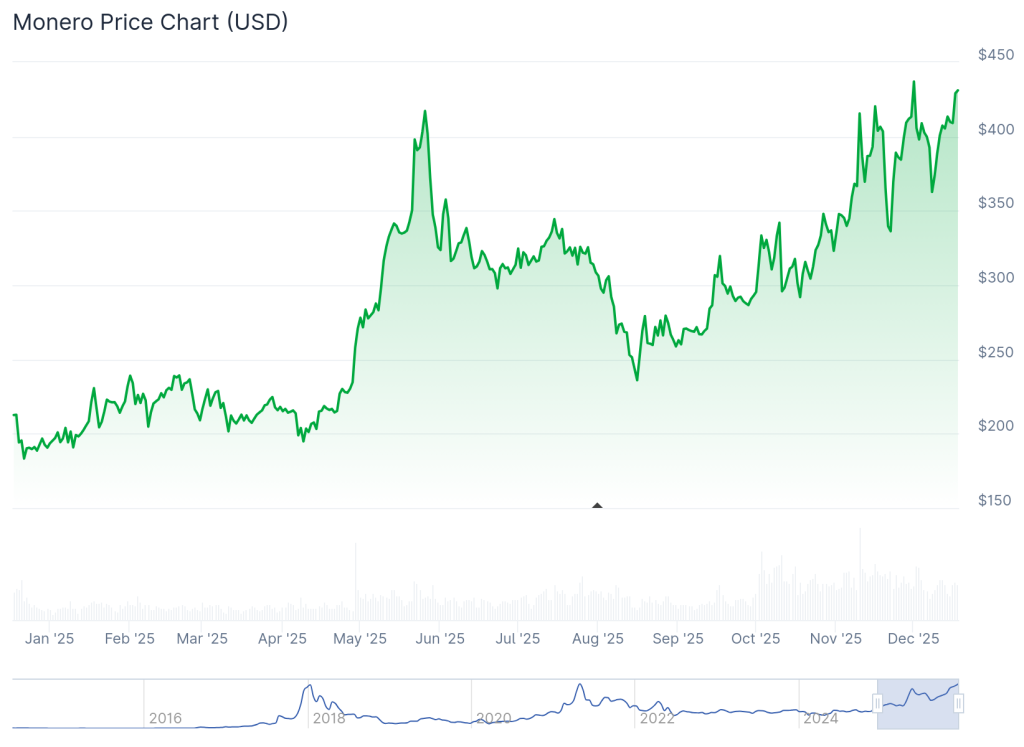The width and height of the screenshot is (1024, 747).
Task: Click 2018 in the navigator timeline
Action: coord(329,718)
